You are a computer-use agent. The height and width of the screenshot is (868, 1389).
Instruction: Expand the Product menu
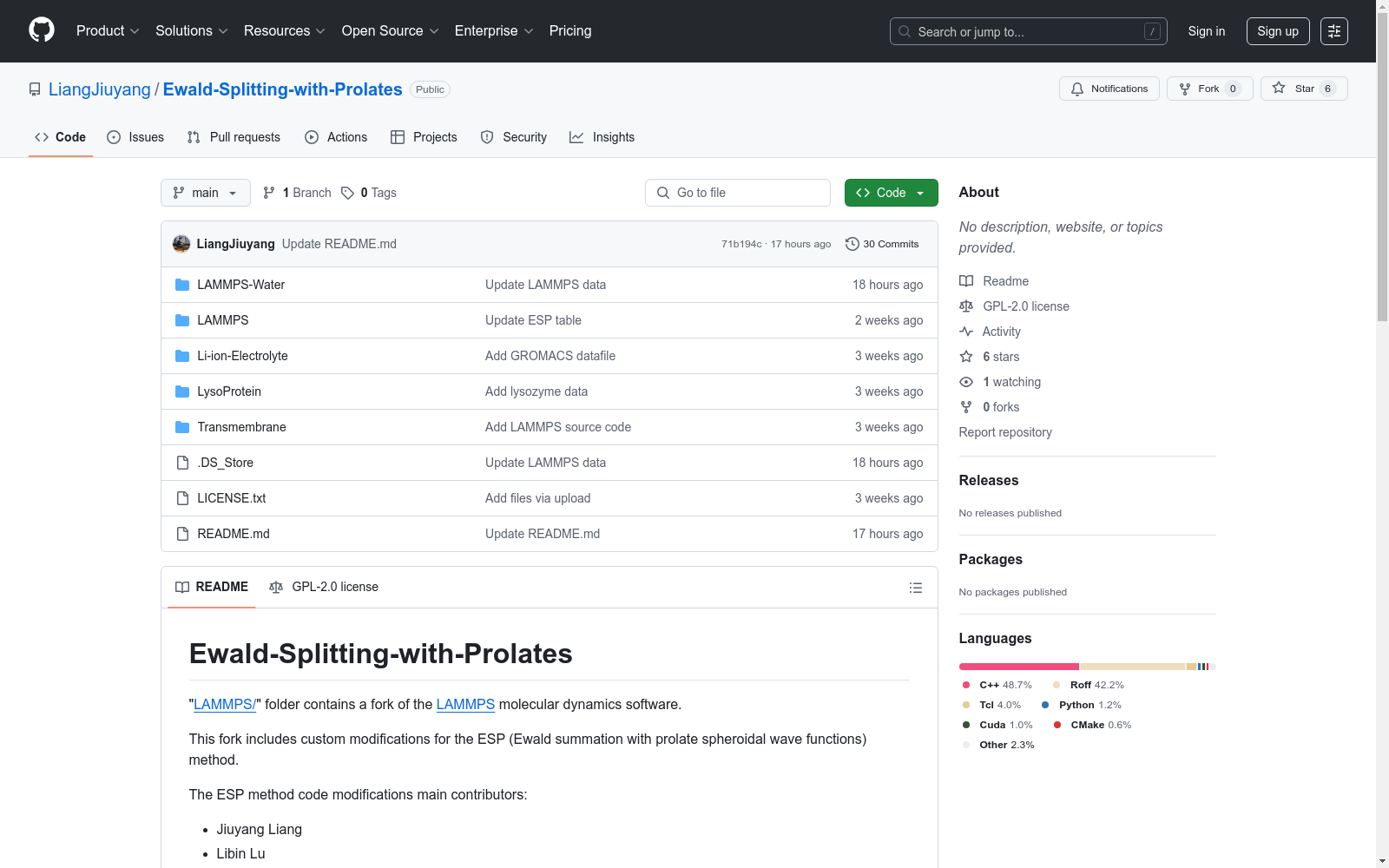click(x=108, y=31)
